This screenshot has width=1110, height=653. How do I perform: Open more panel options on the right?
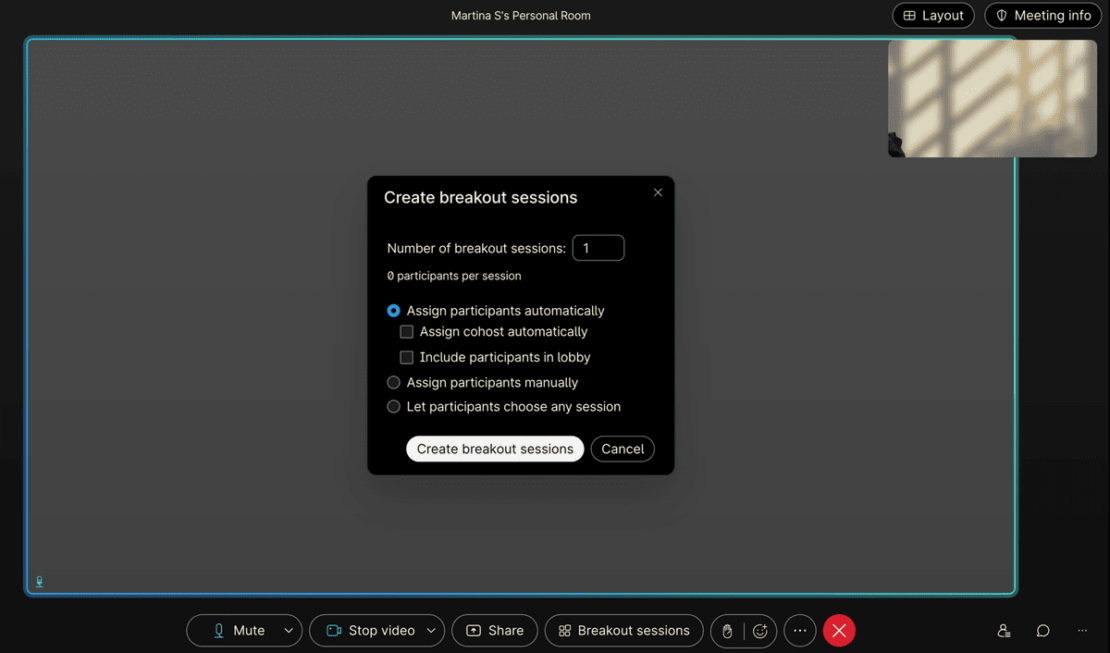(x=1082, y=630)
